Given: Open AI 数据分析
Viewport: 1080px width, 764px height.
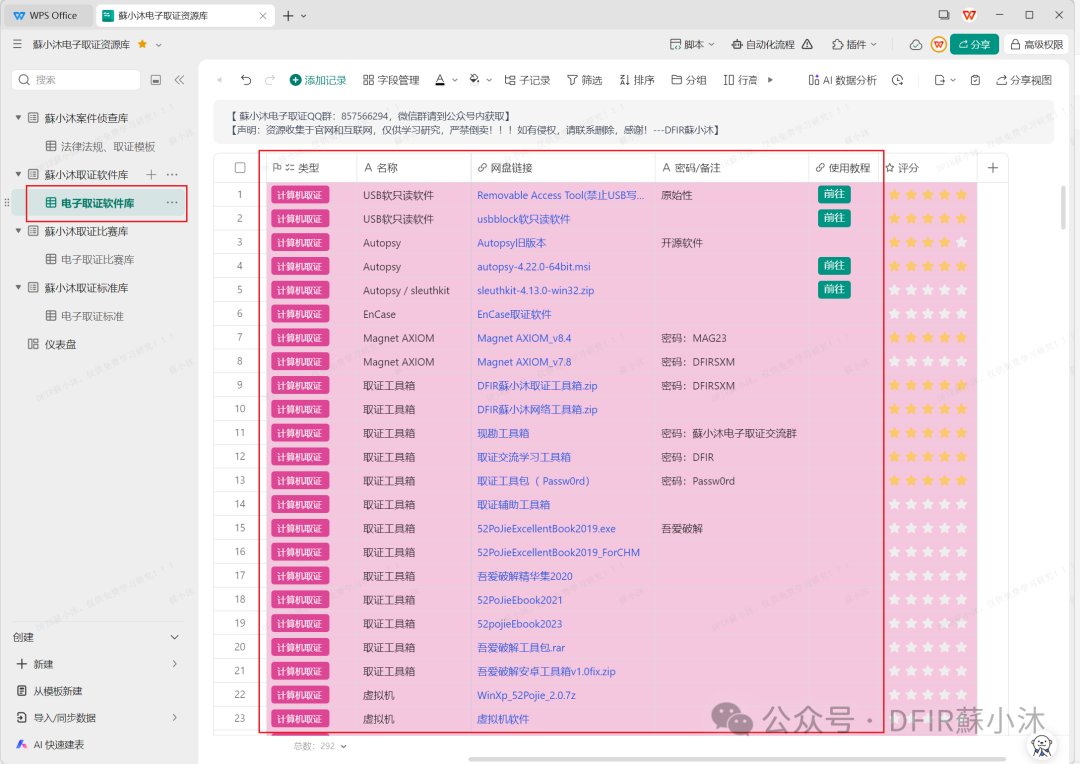Looking at the screenshot, I should tap(842, 80).
